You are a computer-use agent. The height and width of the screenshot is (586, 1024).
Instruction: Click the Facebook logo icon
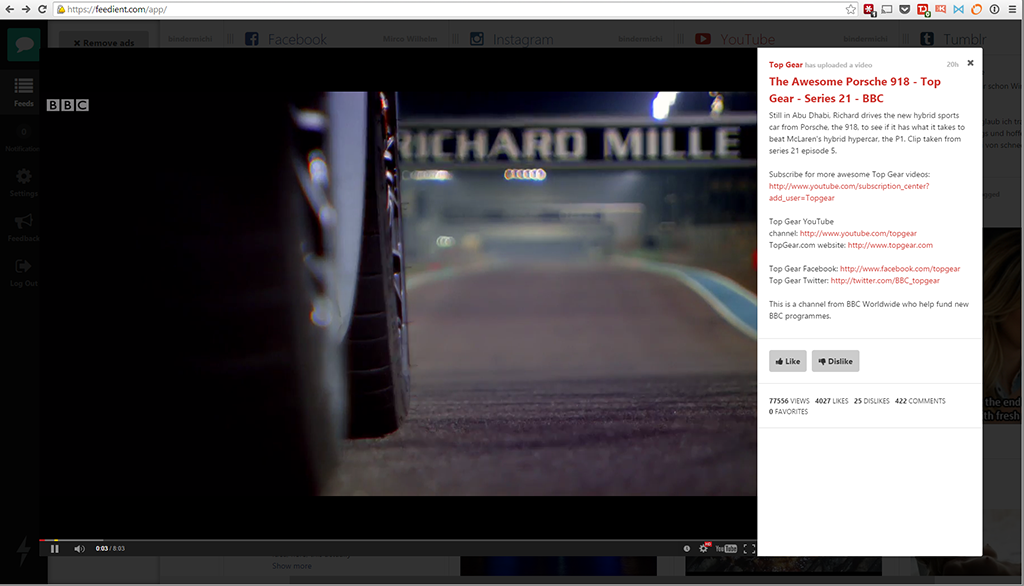coord(251,39)
